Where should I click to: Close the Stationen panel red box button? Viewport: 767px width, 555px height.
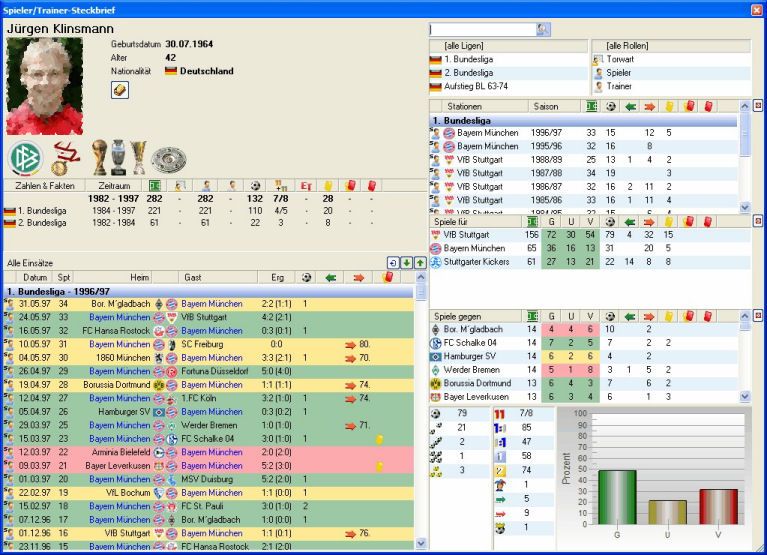click(758, 106)
